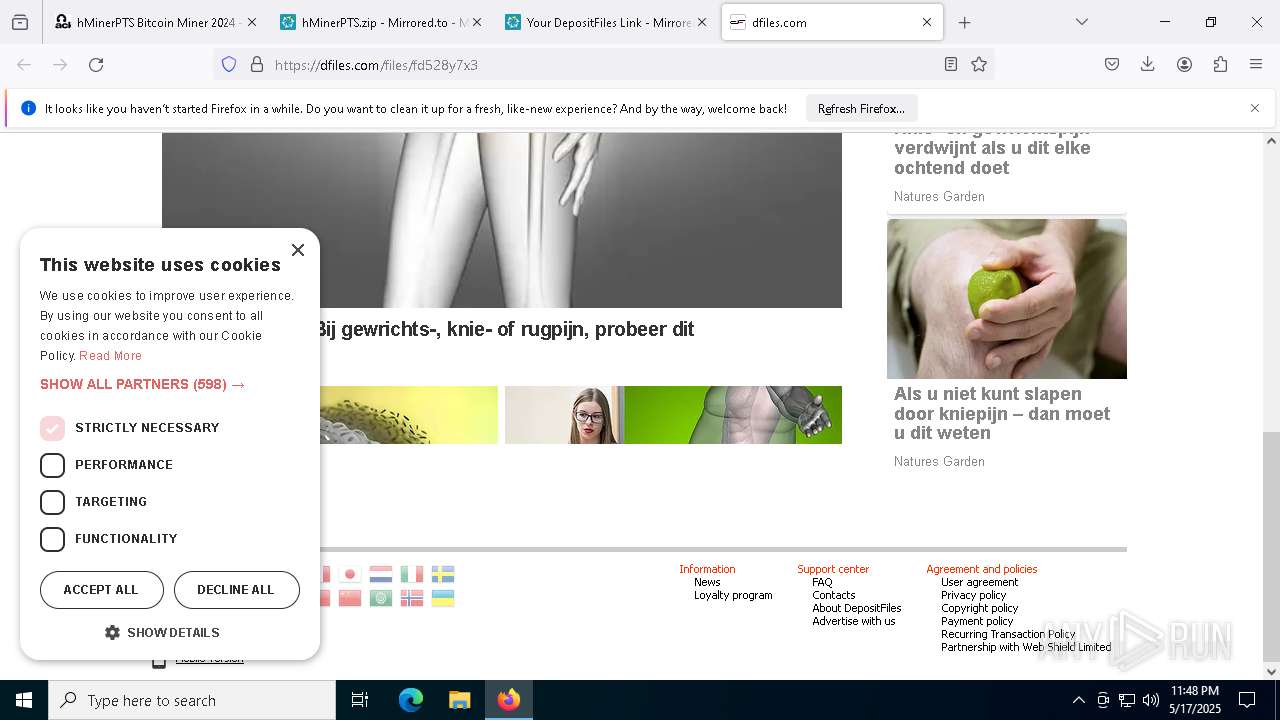Click the Firefox View icon
The image size is (1280, 720).
point(20,22)
